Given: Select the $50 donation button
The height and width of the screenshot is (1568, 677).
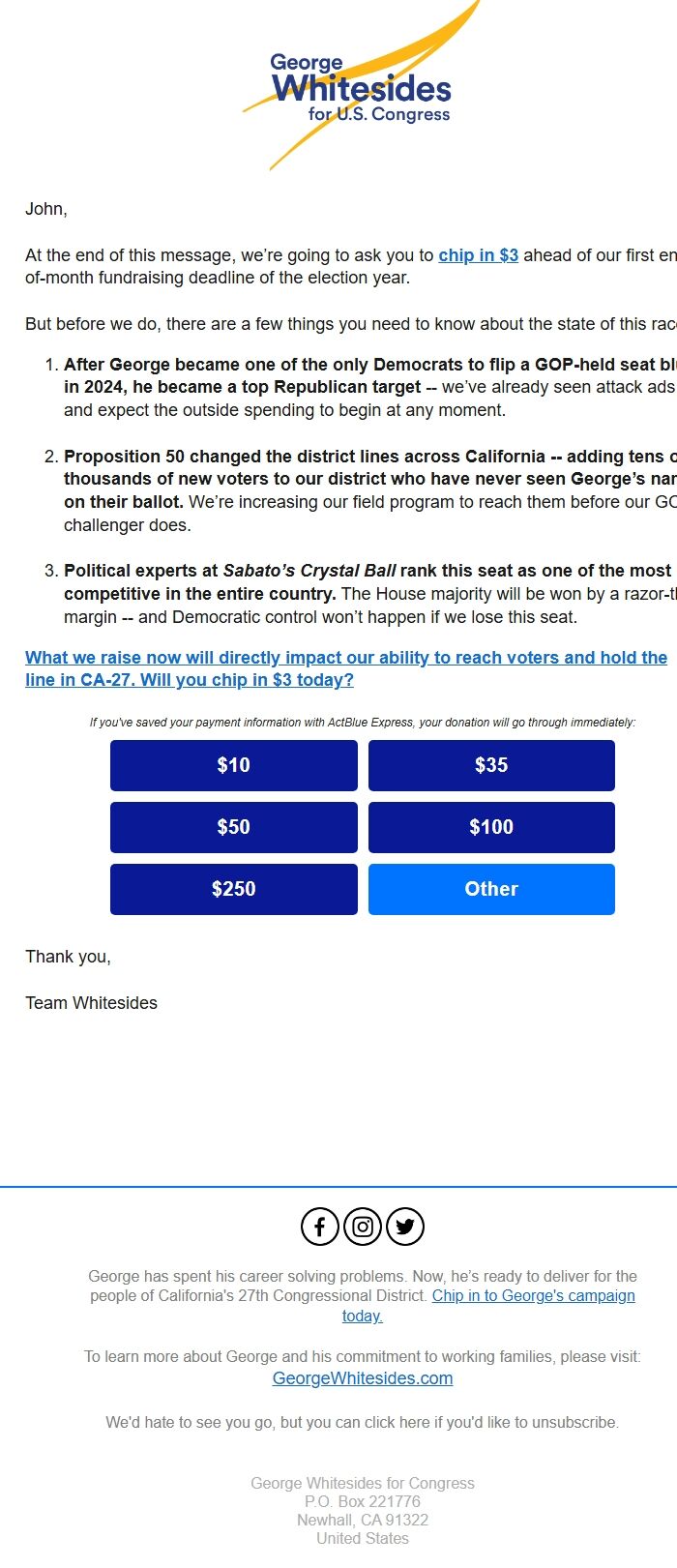Looking at the screenshot, I should pos(233,827).
